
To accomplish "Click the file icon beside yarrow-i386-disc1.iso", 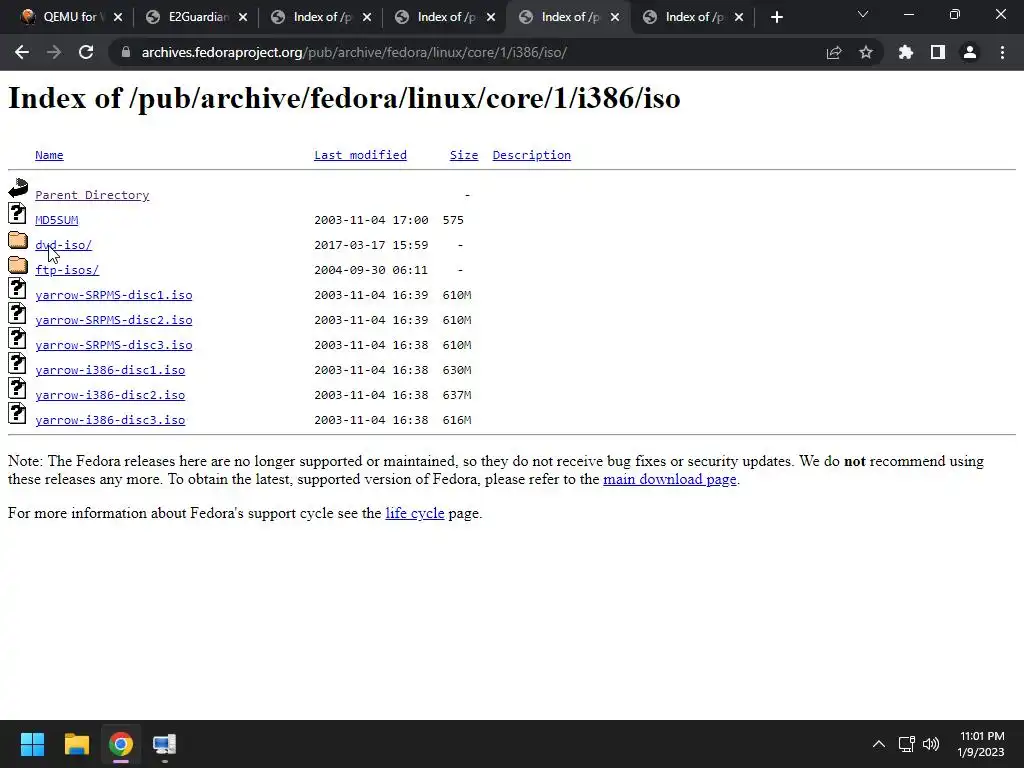I will tap(18, 362).
